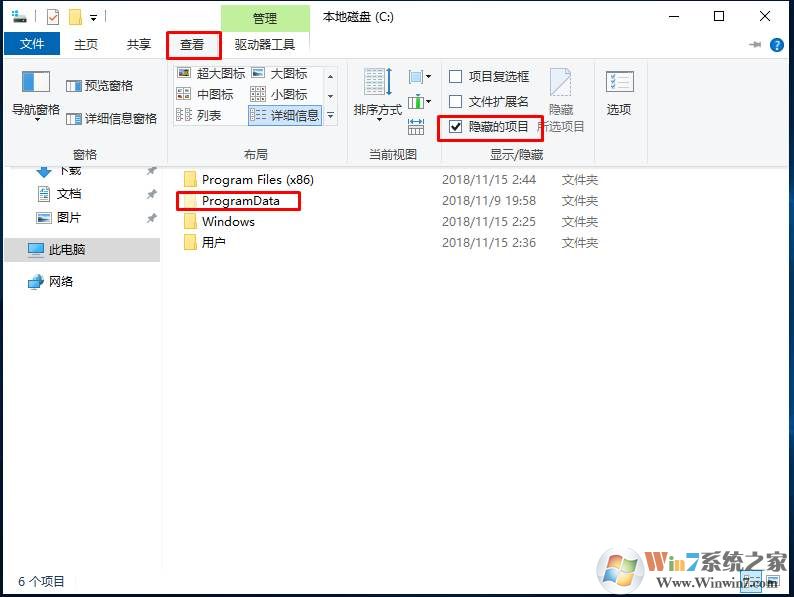
Task: Open the 导航窗格 dropdown button
Action: coord(36,97)
